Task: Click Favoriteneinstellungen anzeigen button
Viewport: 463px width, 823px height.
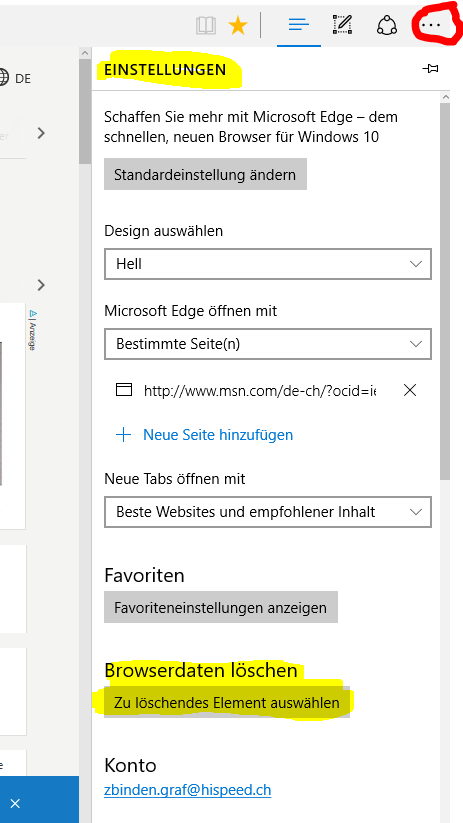Action: (x=220, y=607)
